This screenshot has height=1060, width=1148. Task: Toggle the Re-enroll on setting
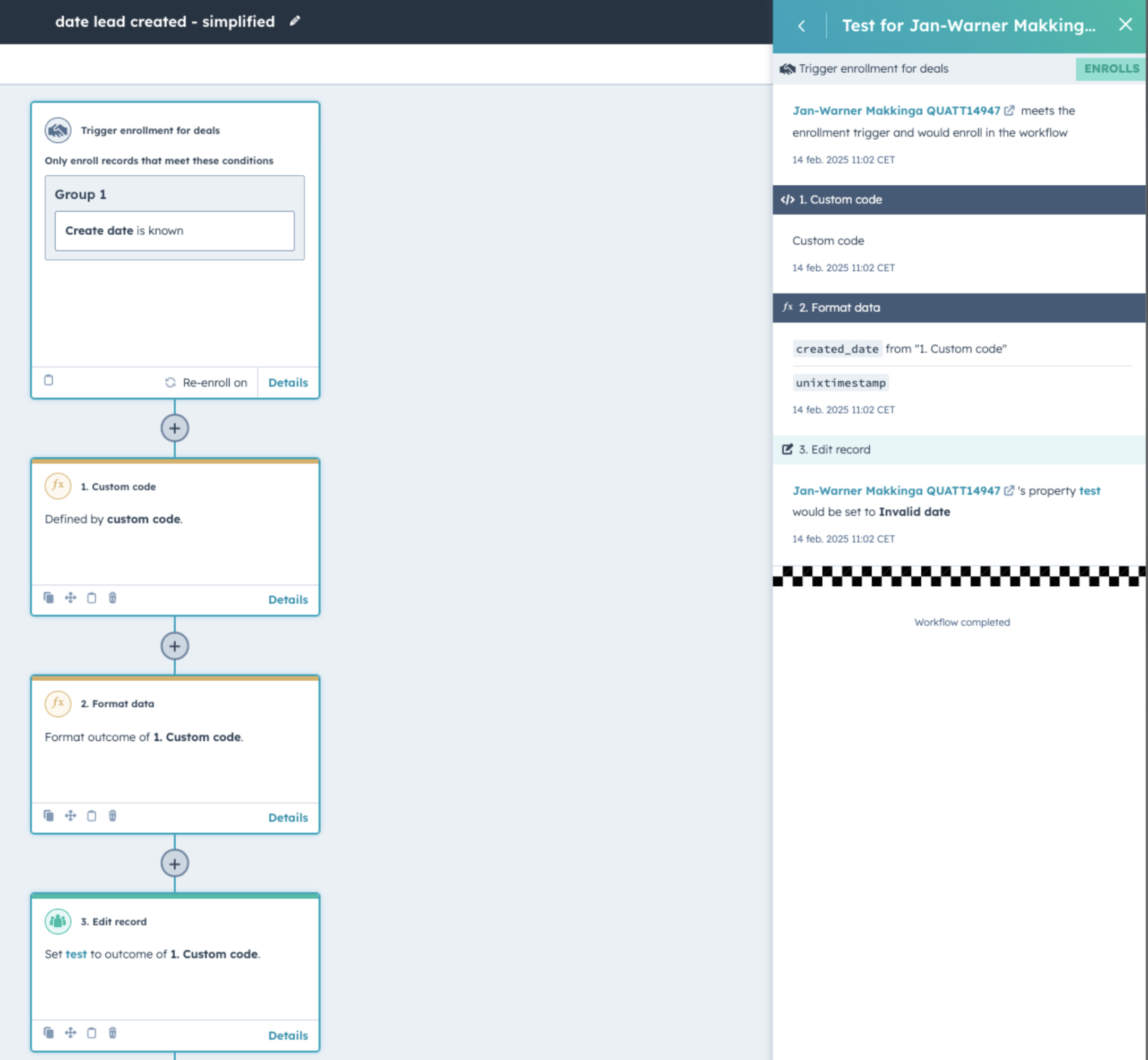pyautogui.click(x=207, y=382)
